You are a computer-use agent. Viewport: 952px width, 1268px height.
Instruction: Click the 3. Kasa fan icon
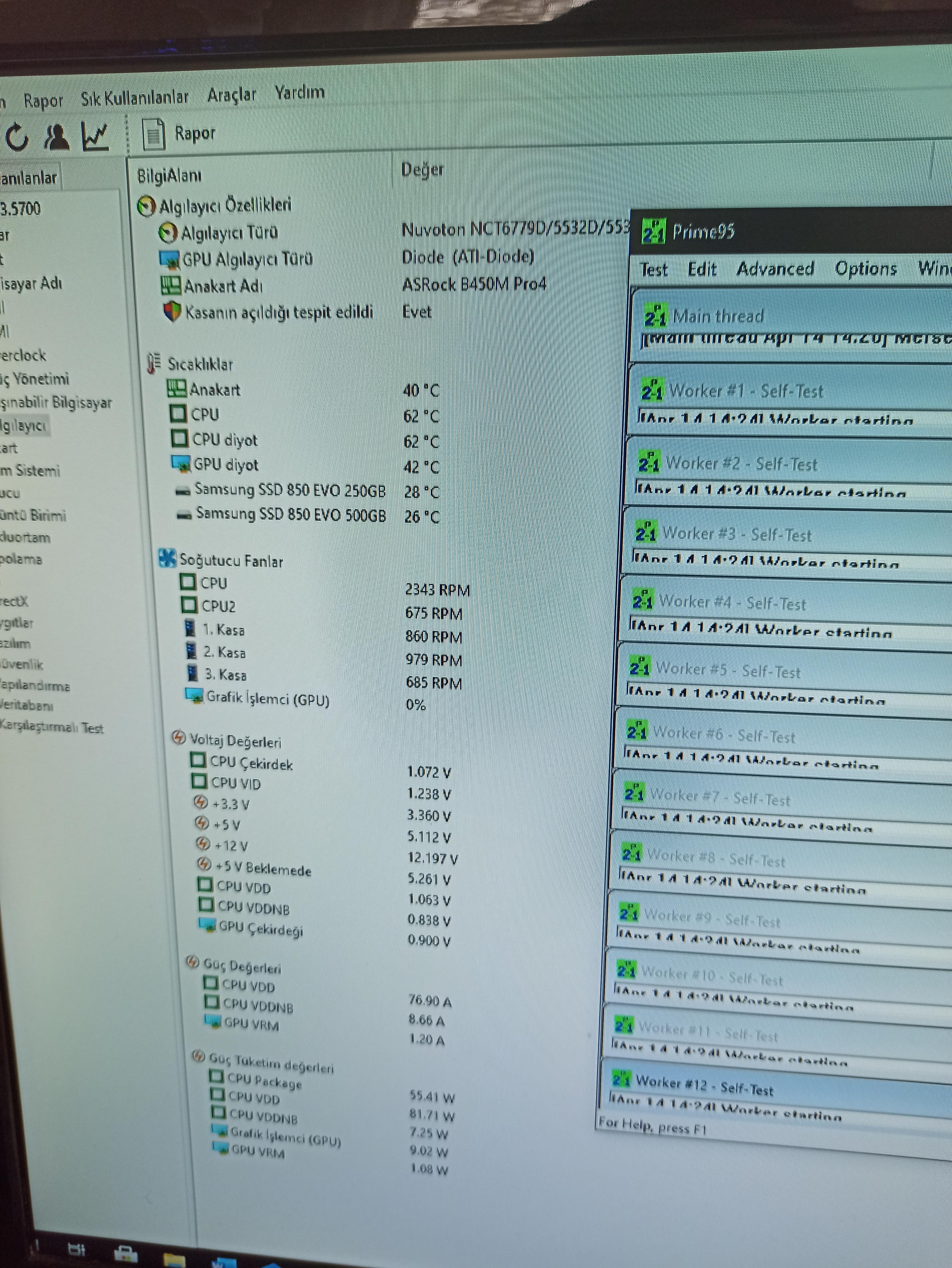pos(193,673)
